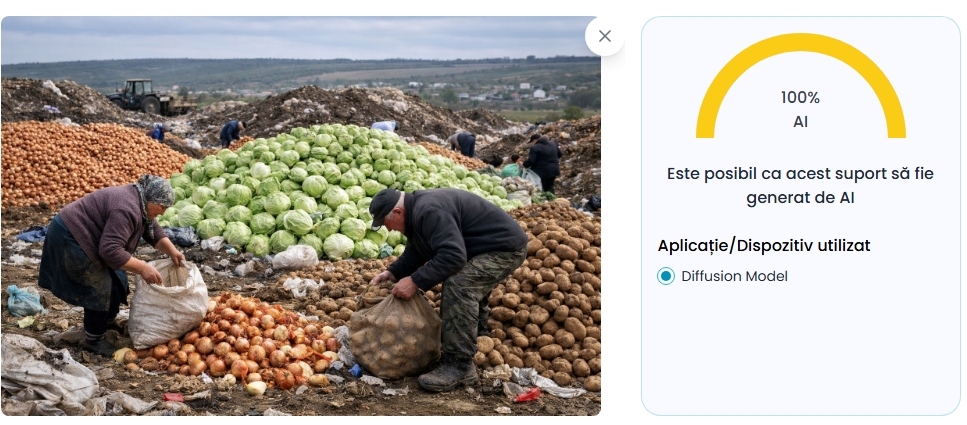Click the white sack held by the woman
Screen dimensions: 967x425
point(168,303)
